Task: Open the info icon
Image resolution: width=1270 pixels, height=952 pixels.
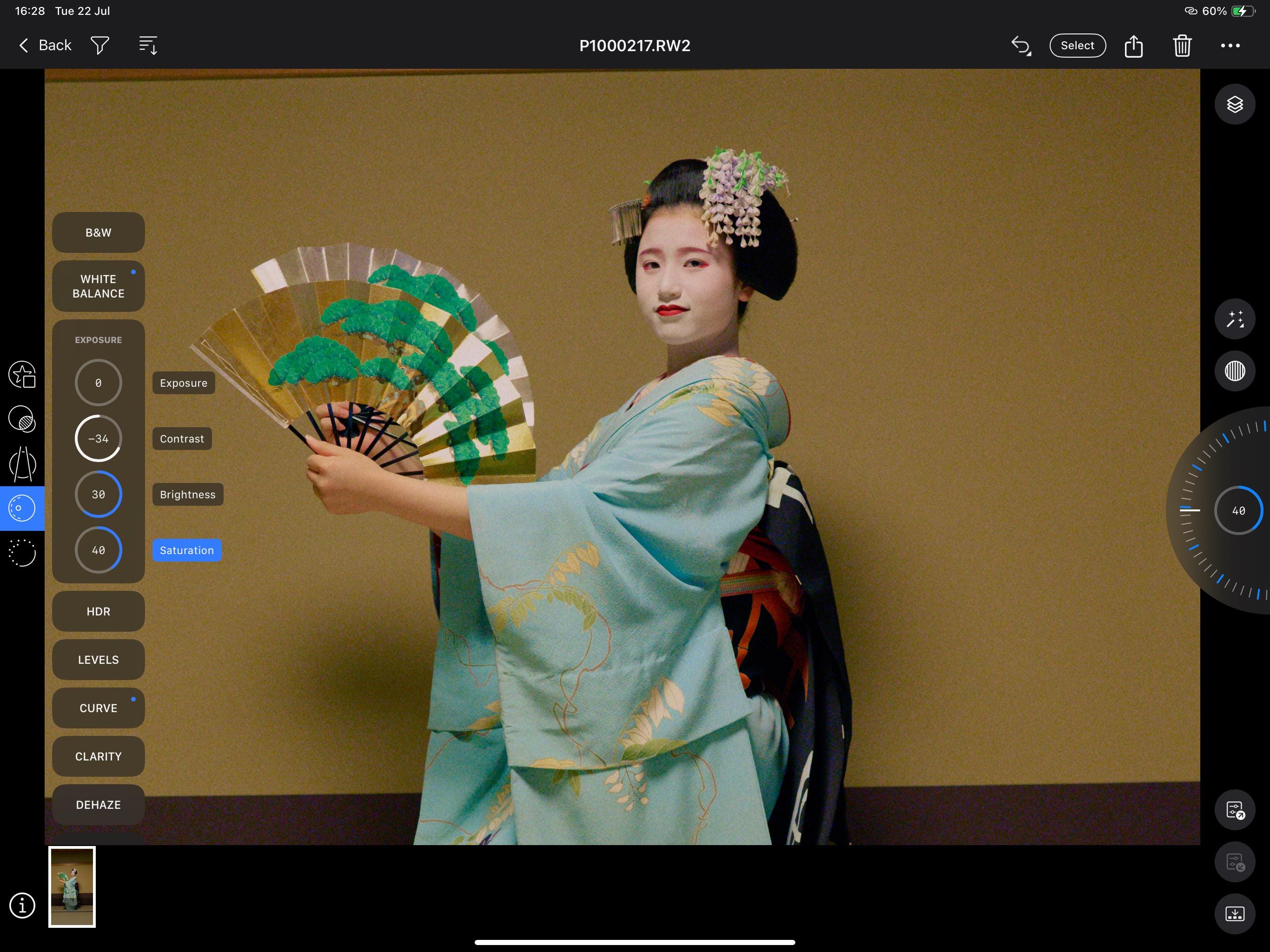Action: [22, 906]
